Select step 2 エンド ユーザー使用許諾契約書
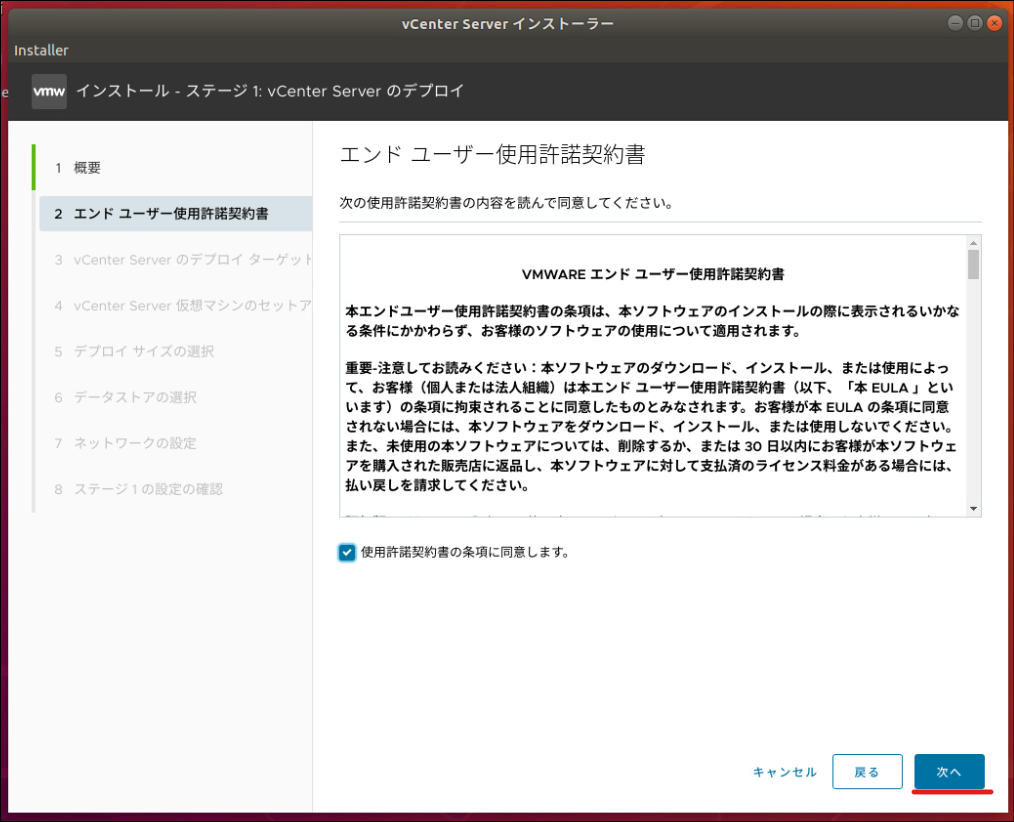The image size is (1014, 822). click(x=176, y=214)
